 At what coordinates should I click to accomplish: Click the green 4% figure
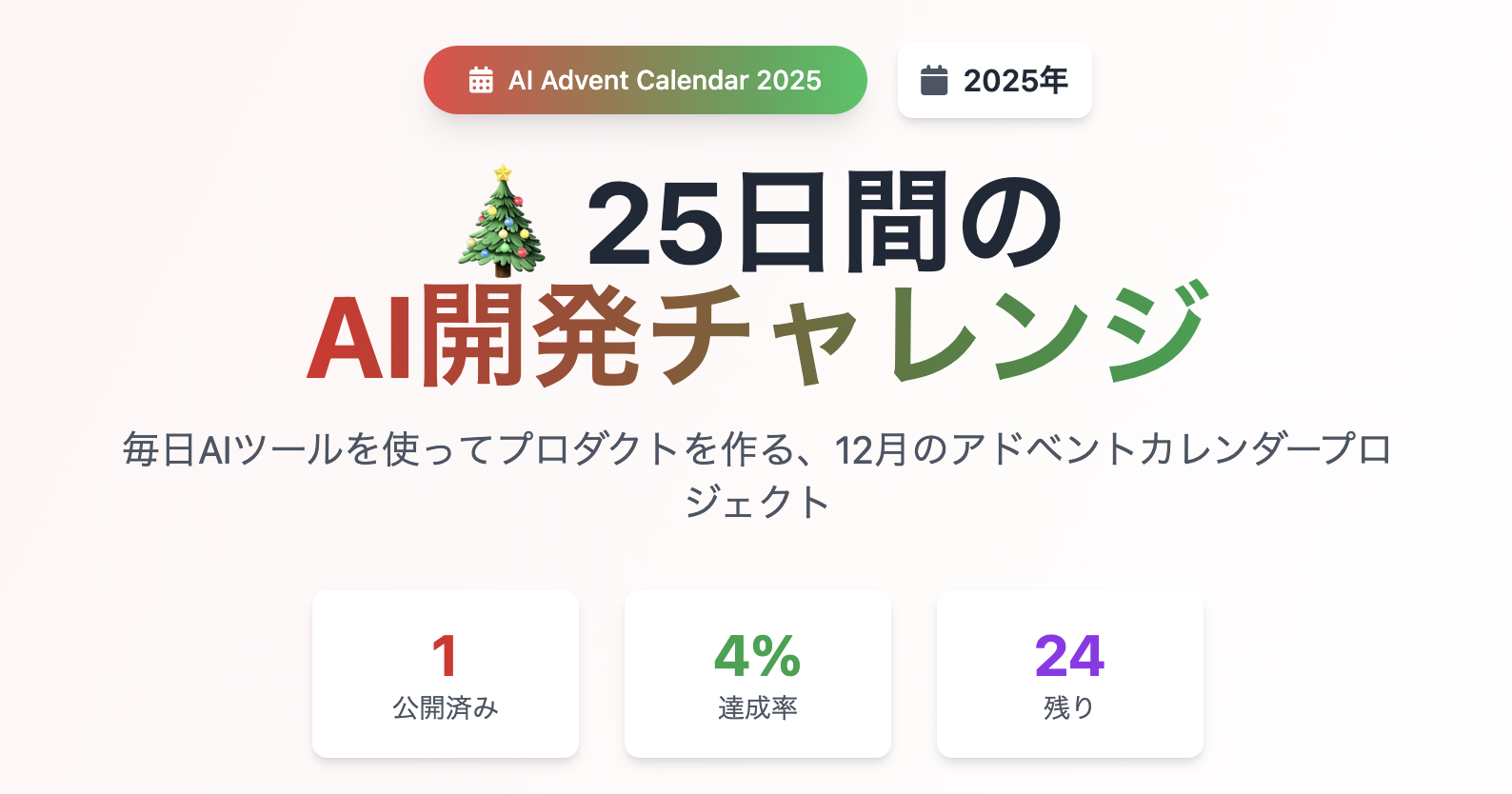point(757,656)
